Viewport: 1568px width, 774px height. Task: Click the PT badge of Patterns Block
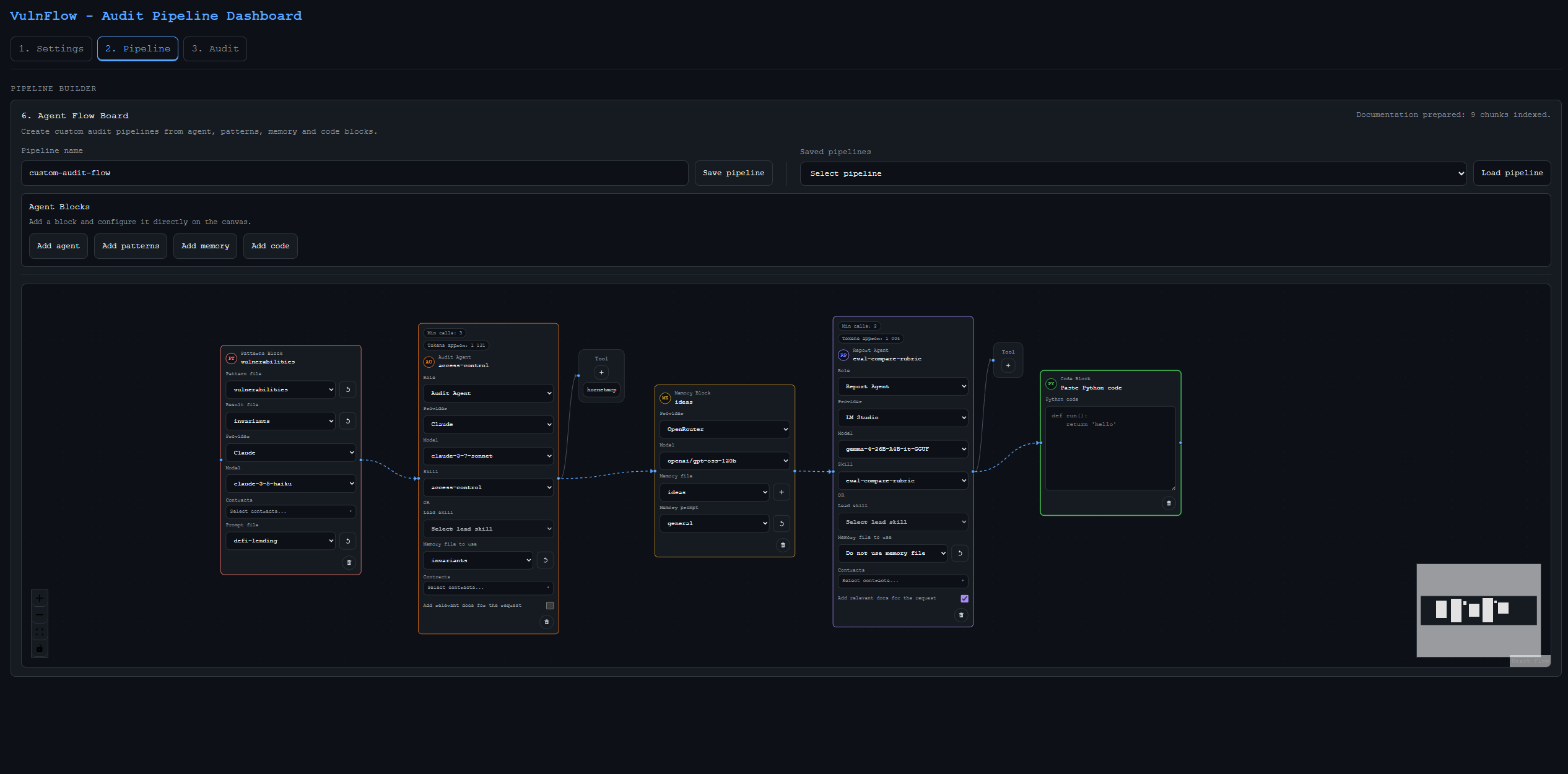pyautogui.click(x=232, y=358)
